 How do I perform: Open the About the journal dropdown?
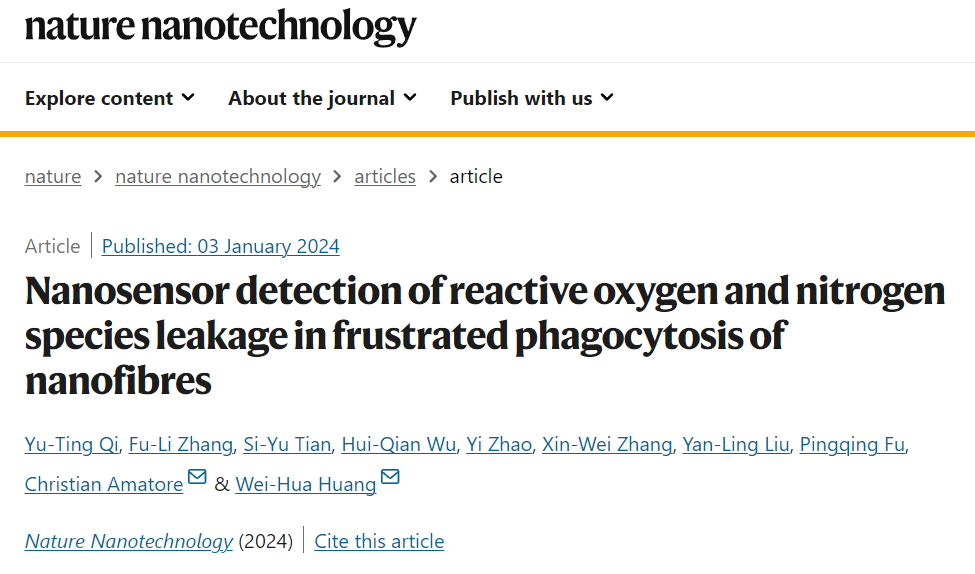(x=322, y=98)
